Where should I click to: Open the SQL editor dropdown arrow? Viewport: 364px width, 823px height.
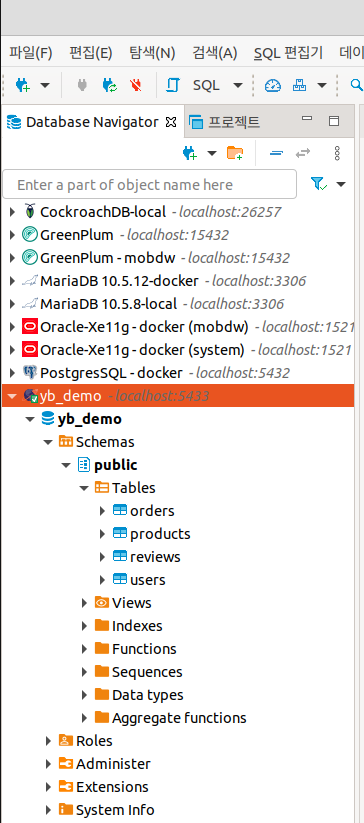238,85
